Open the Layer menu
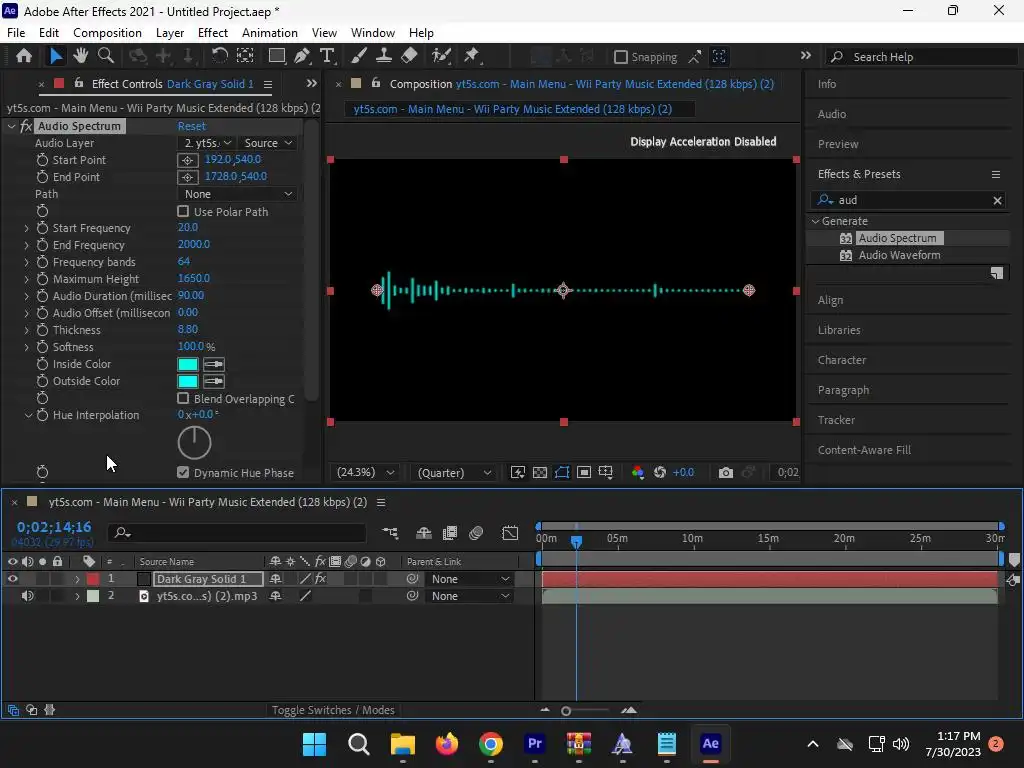This screenshot has height=768, width=1024. click(170, 33)
